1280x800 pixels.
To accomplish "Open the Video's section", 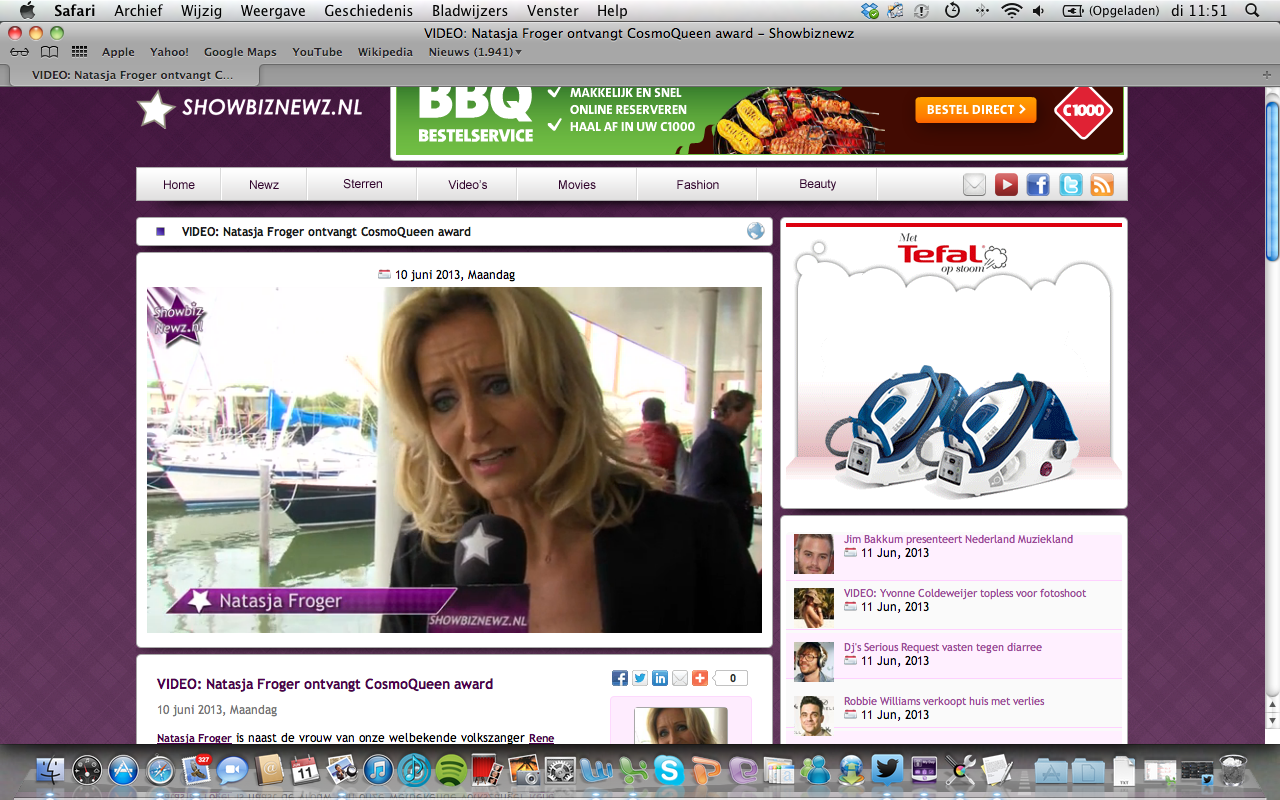I will [x=468, y=185].
